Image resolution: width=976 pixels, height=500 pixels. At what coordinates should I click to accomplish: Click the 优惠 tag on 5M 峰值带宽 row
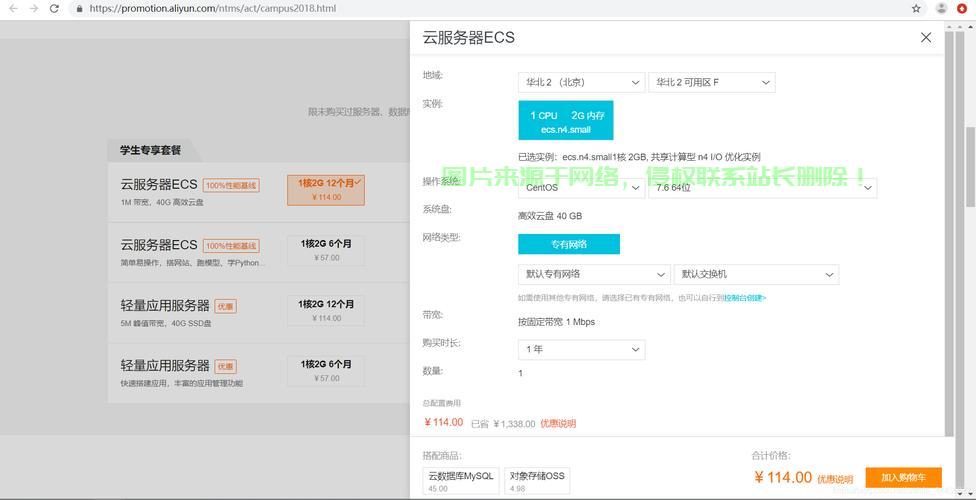pos(225,306)
